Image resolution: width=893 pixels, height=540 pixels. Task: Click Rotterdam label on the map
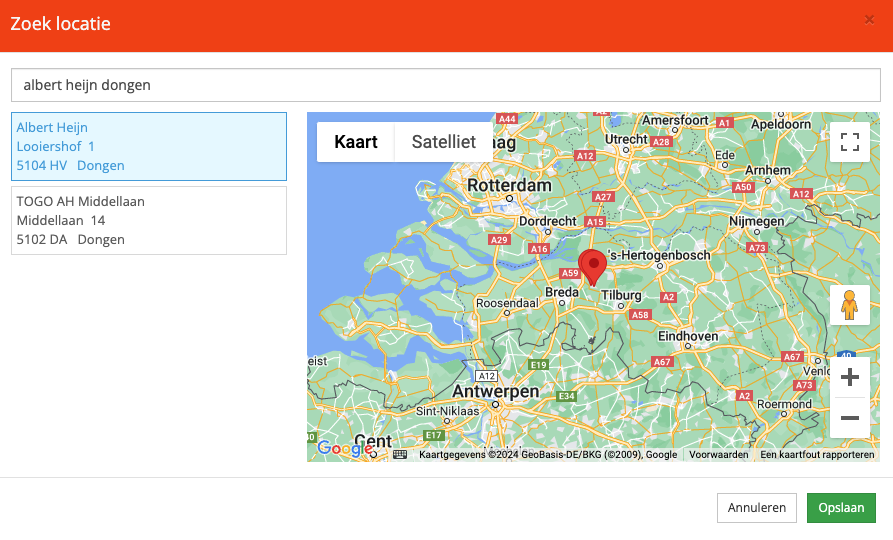pos(509,185)
